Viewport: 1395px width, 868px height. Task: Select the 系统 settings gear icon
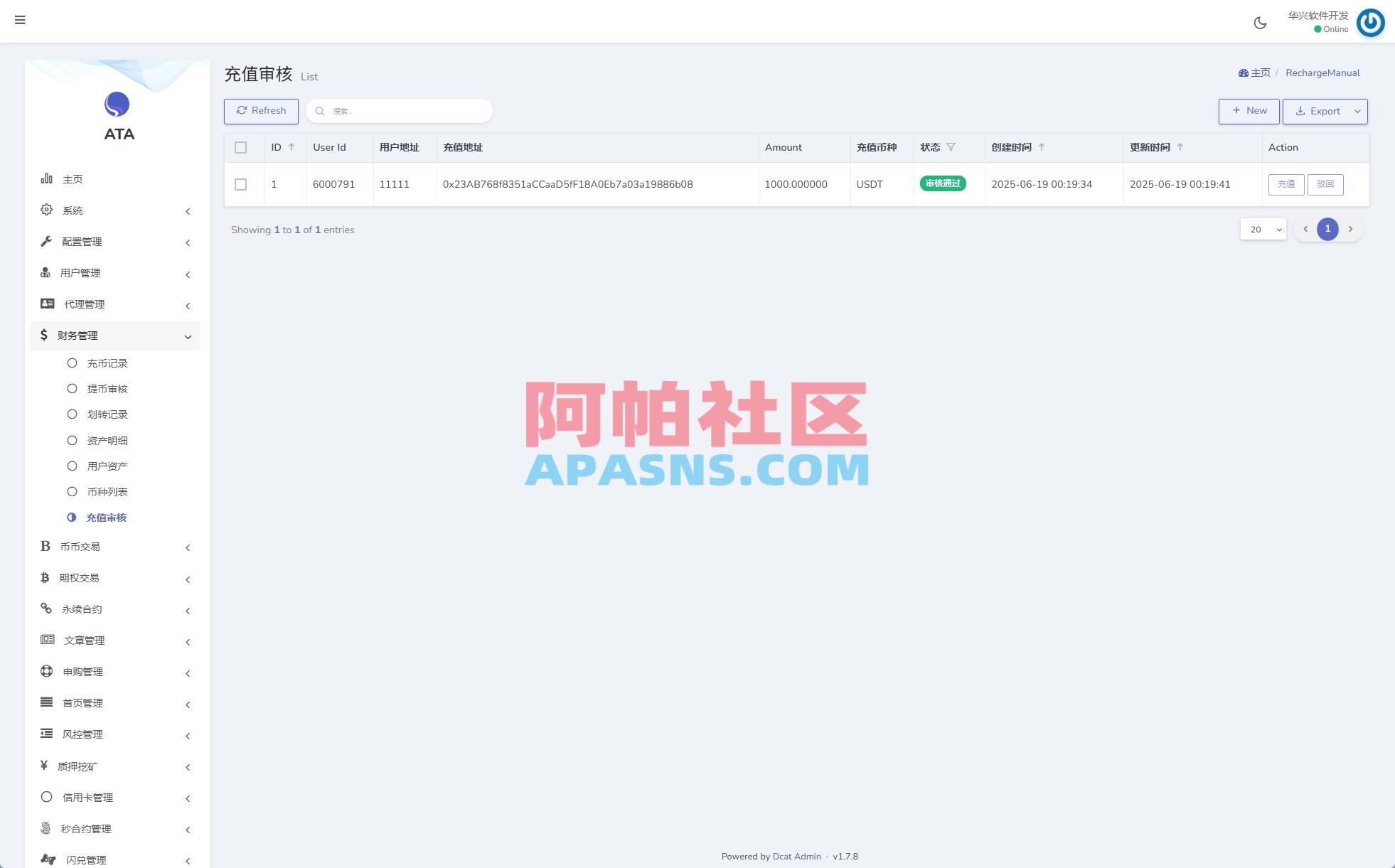tap(46, 210)
